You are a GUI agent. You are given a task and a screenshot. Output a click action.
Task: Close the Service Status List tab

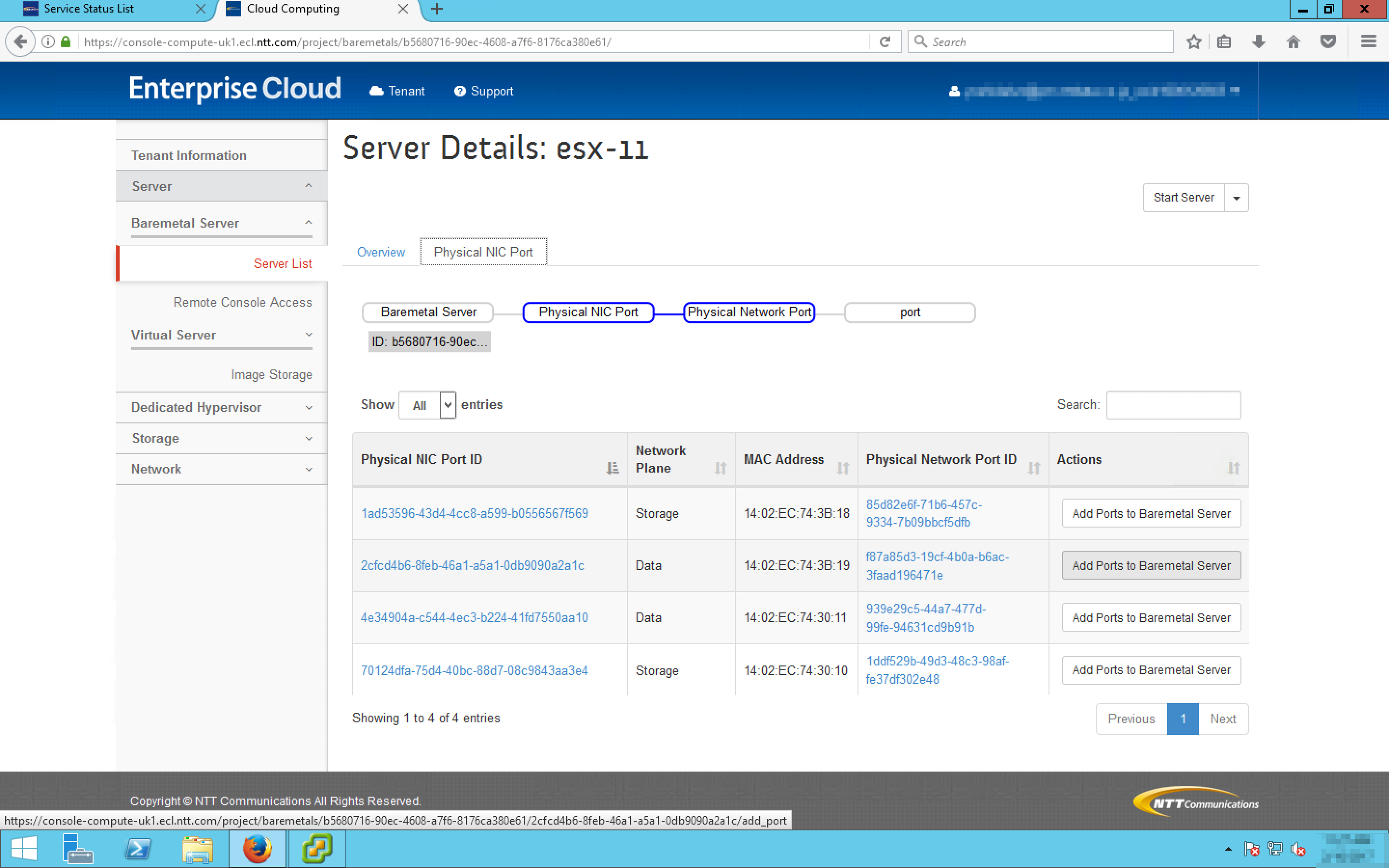tap(200, 9)
